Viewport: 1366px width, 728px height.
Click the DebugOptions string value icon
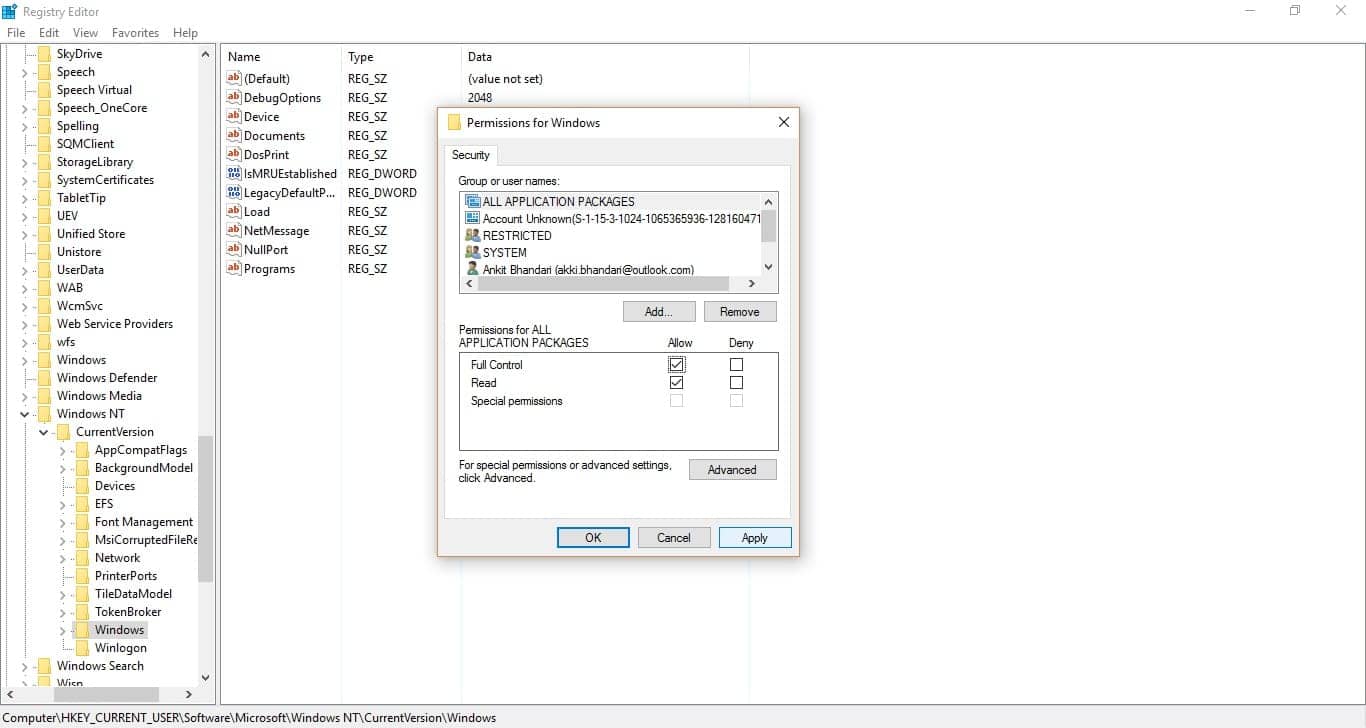tap(235, 98)
